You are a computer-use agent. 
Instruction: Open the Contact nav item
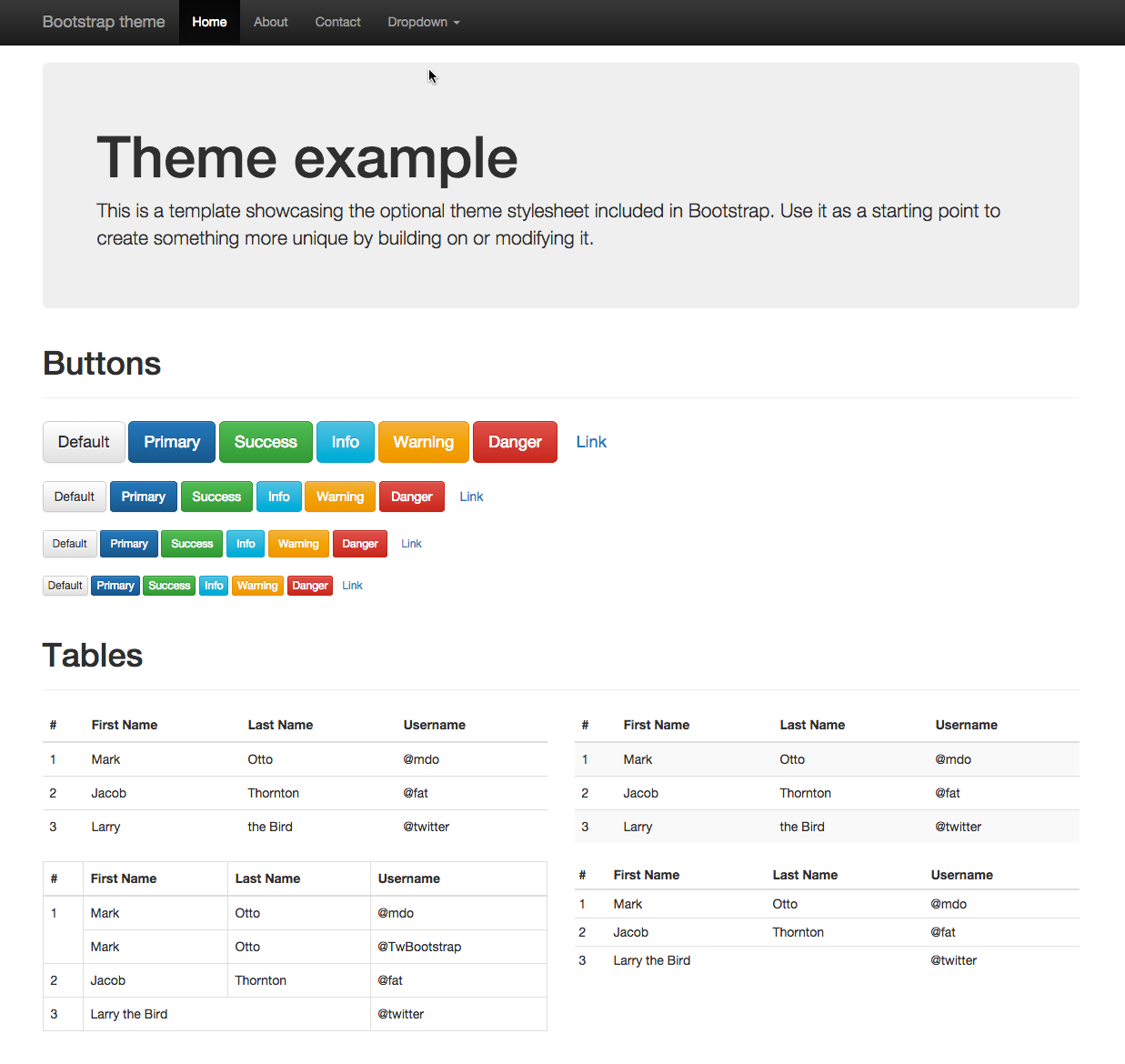coord(337,22)
